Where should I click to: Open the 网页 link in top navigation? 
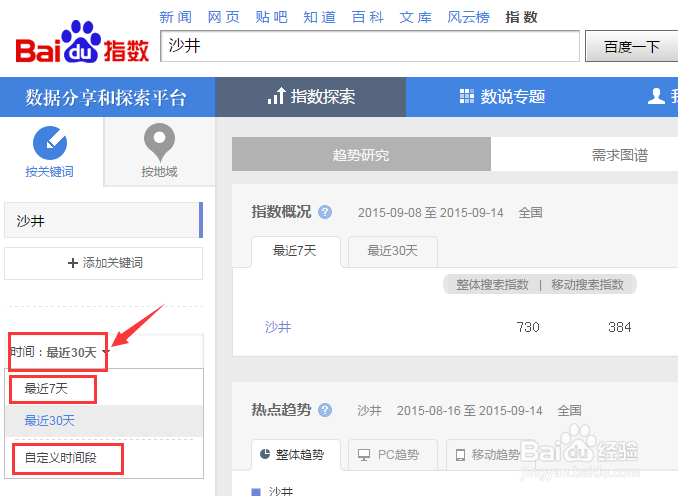224,17
